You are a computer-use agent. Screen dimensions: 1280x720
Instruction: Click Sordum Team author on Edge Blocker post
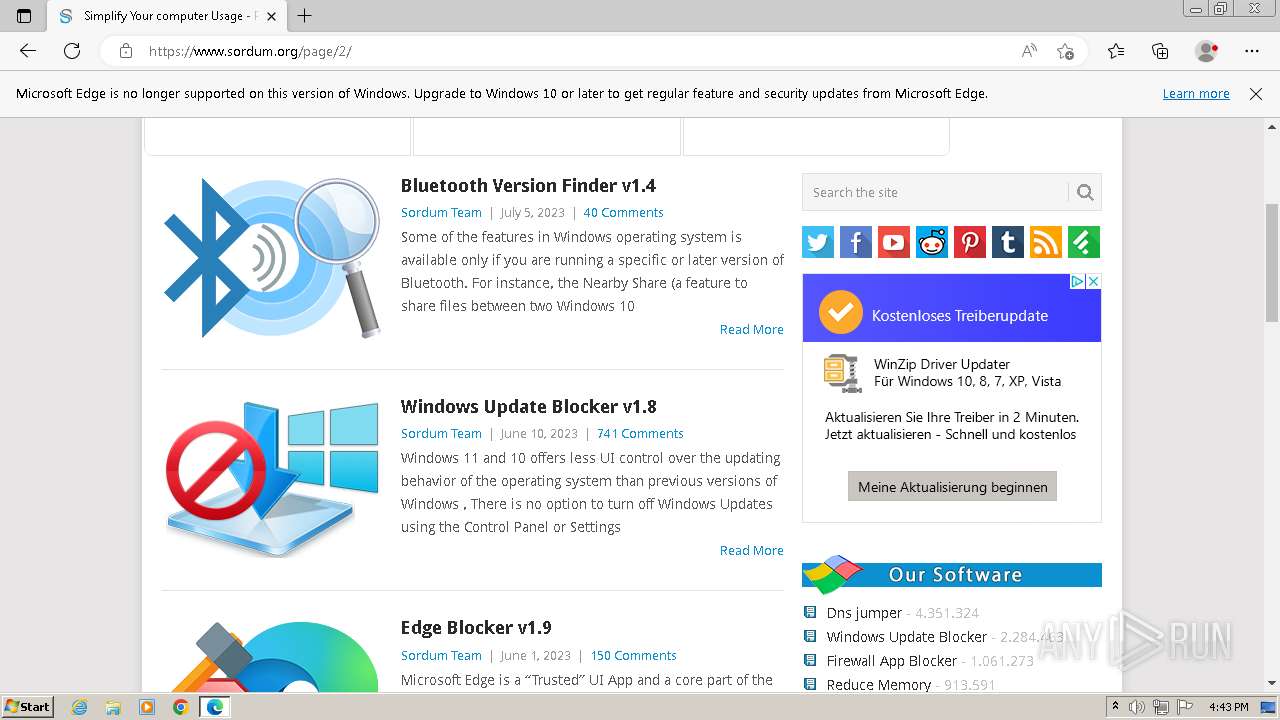[x=441, y=655]
